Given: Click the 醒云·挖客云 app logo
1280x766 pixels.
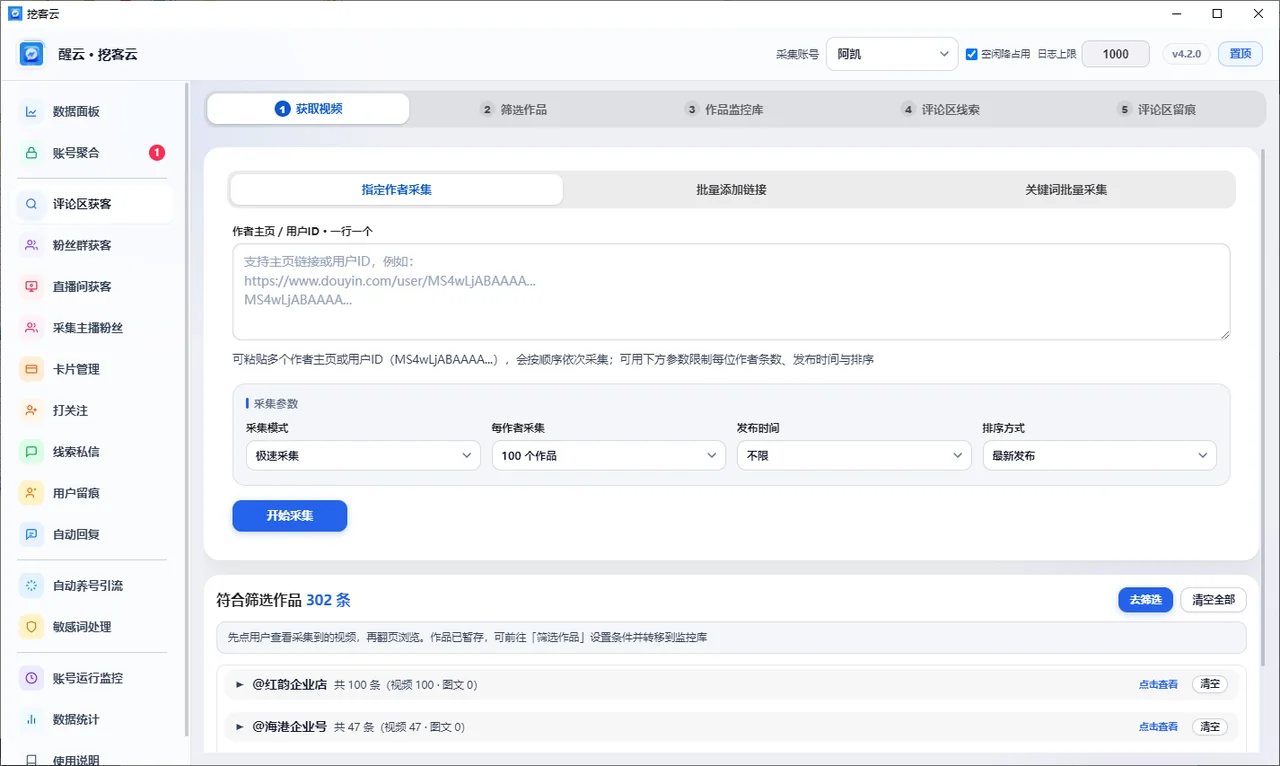Looking at the screenshot, I should (x=32, y=54).
